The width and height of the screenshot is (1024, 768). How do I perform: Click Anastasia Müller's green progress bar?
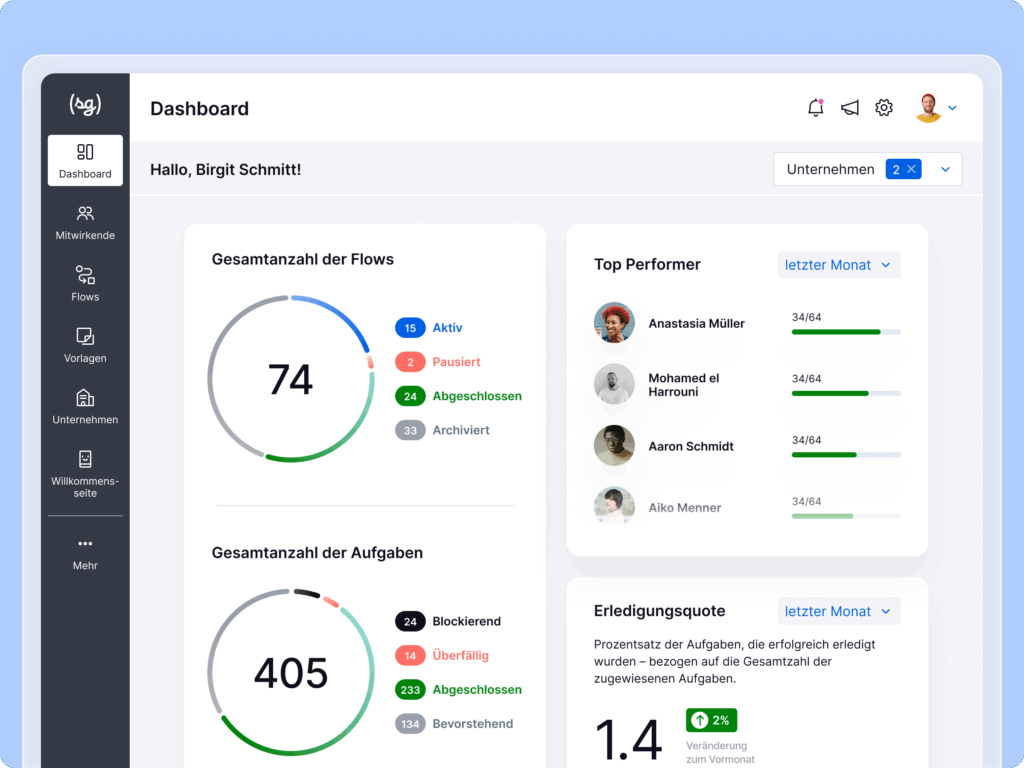[836, 332]
